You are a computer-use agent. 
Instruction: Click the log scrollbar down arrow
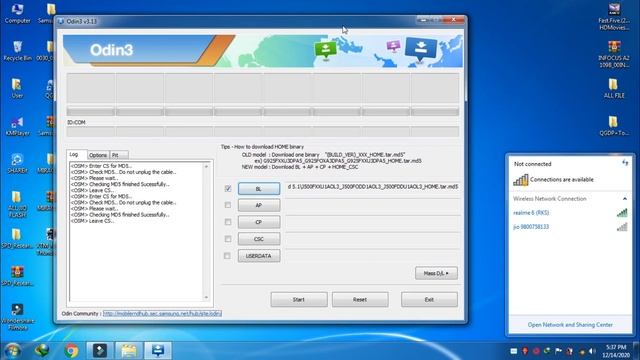tap(206, 298)
